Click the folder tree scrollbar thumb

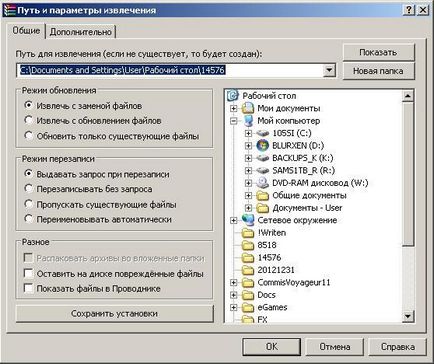[x=408, y=174]
